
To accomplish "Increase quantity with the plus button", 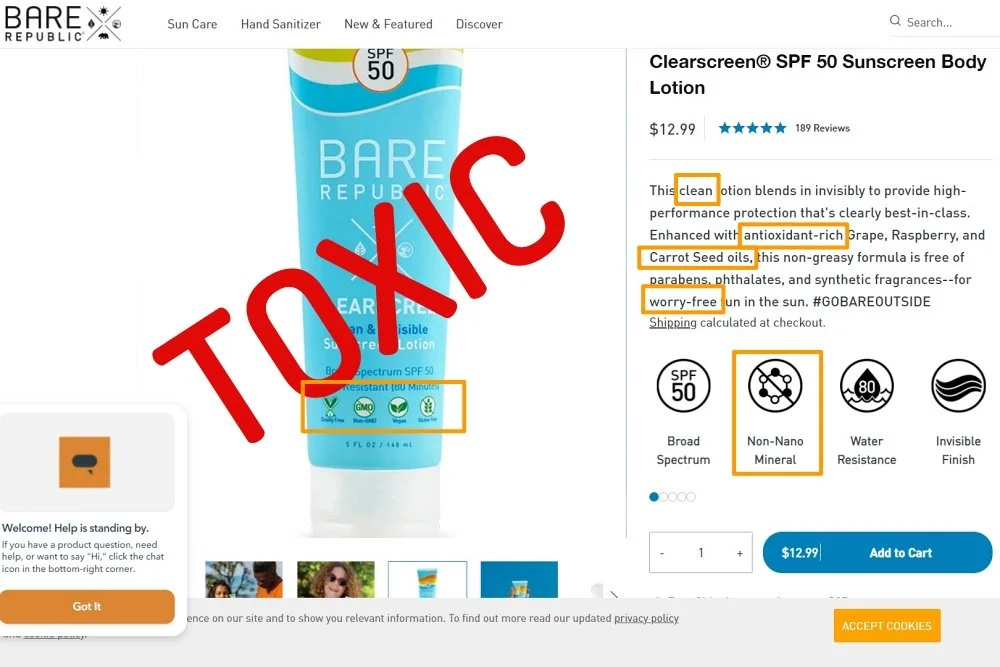I will [x=740, y=553].
